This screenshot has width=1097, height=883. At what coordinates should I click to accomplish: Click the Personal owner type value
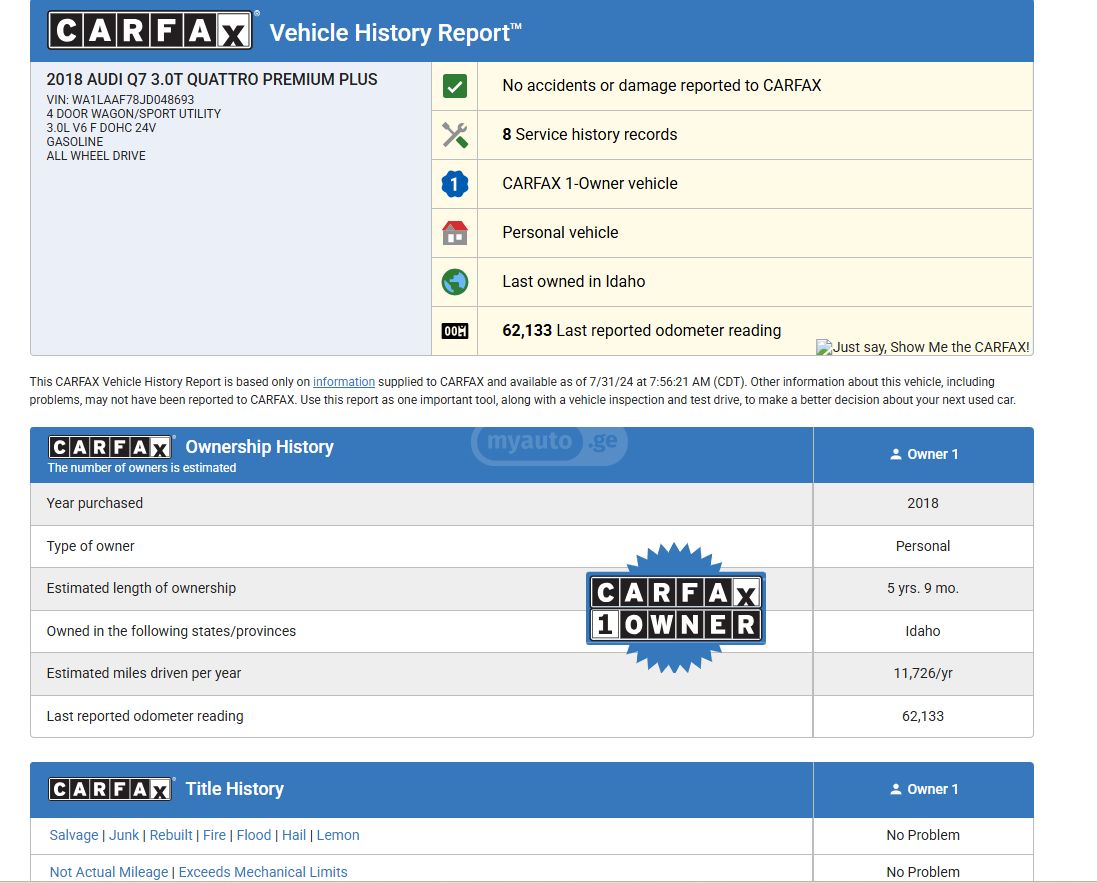tap(923, 546)
